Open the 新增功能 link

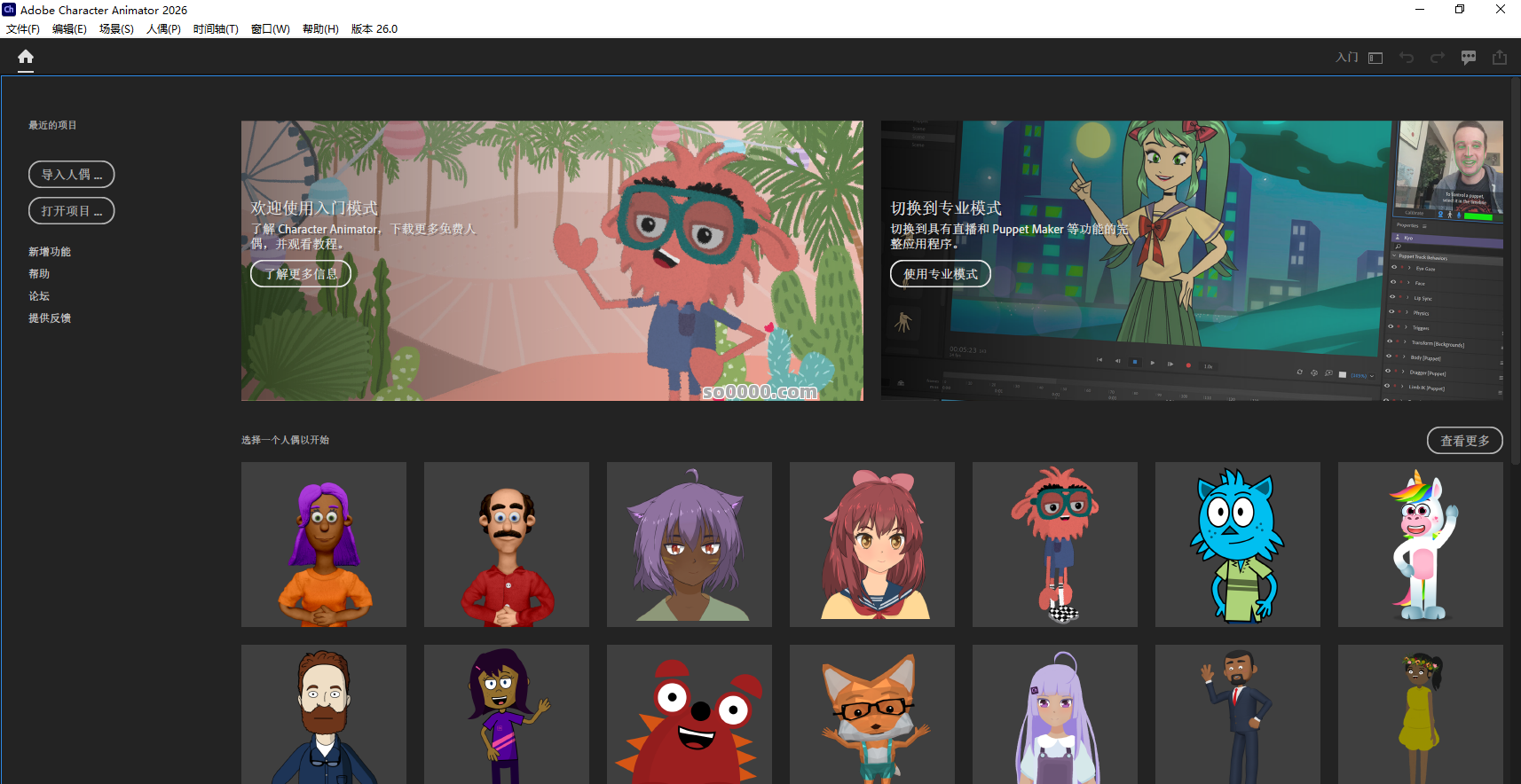click(50, 252)
